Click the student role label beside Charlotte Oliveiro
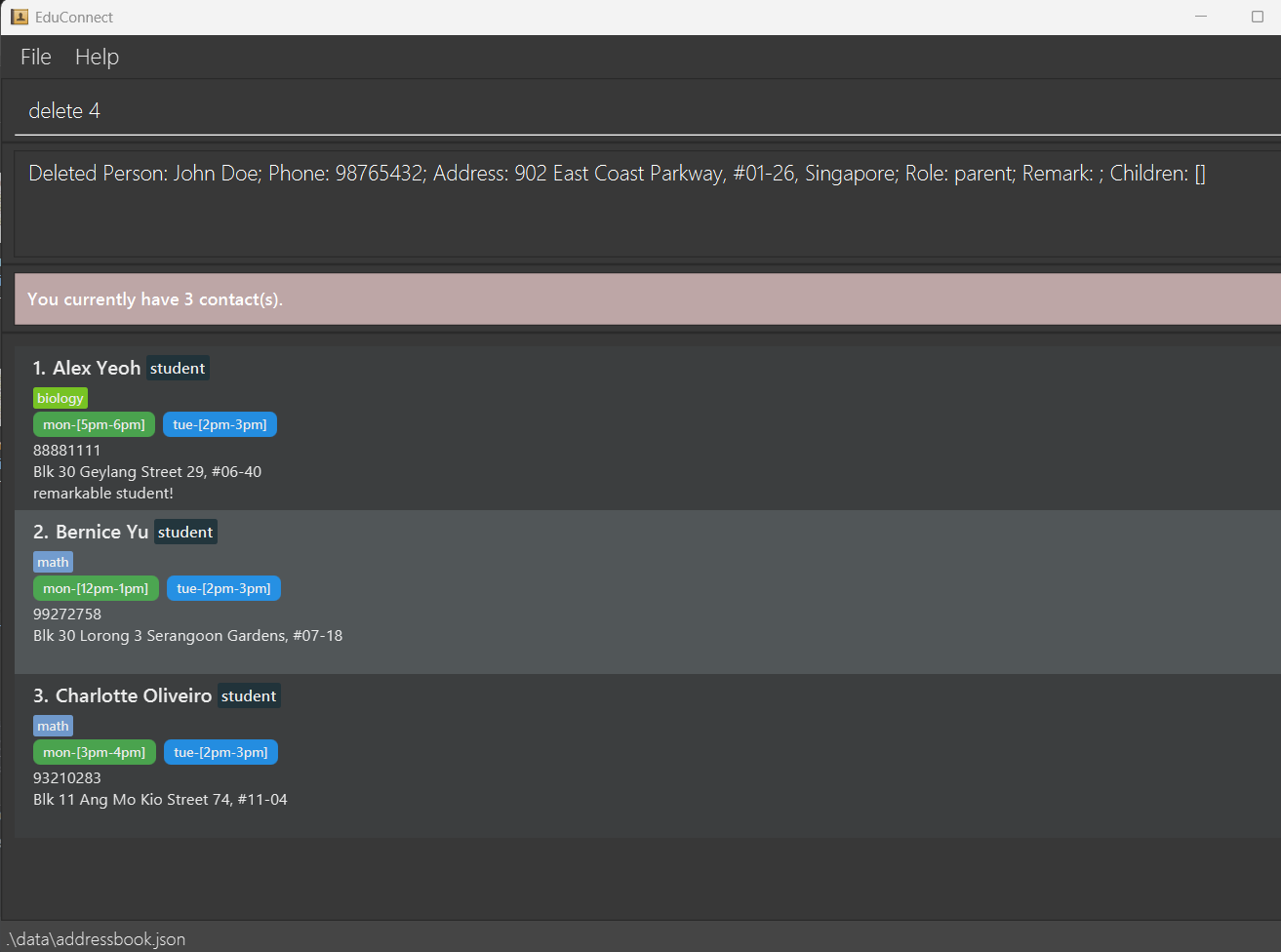 249,695
